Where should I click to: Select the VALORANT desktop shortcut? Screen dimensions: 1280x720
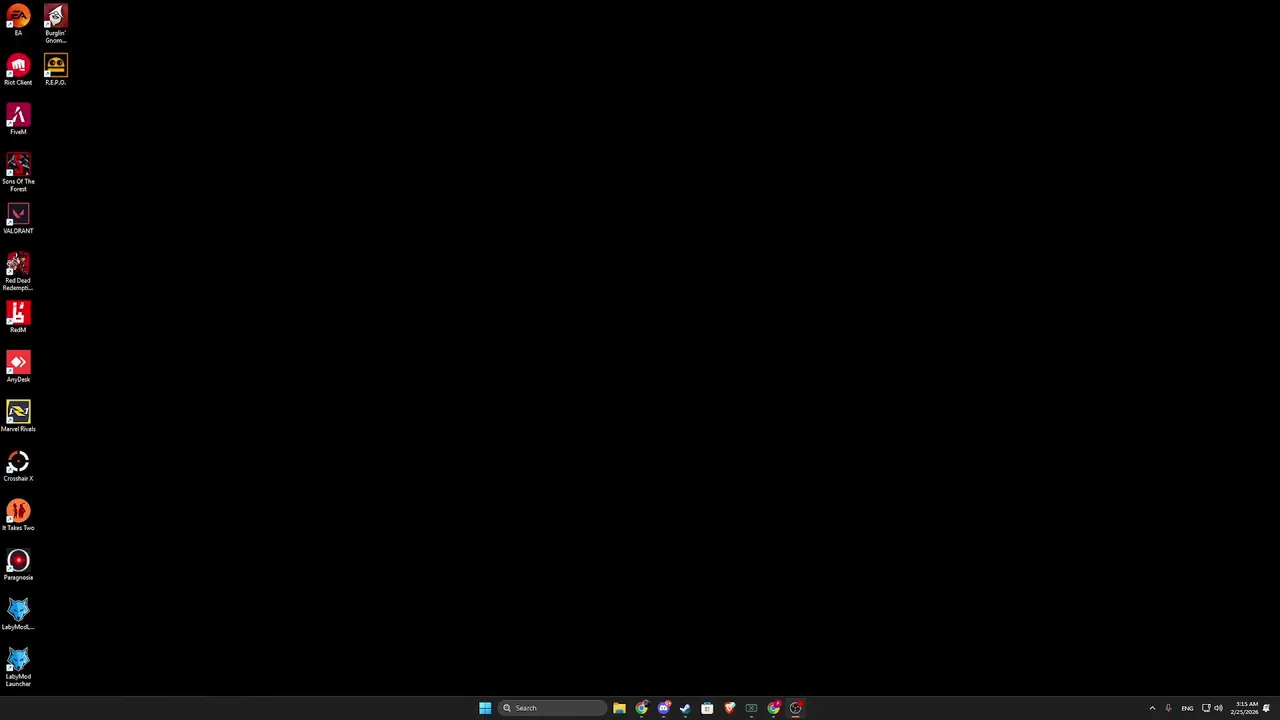point(18,218)
